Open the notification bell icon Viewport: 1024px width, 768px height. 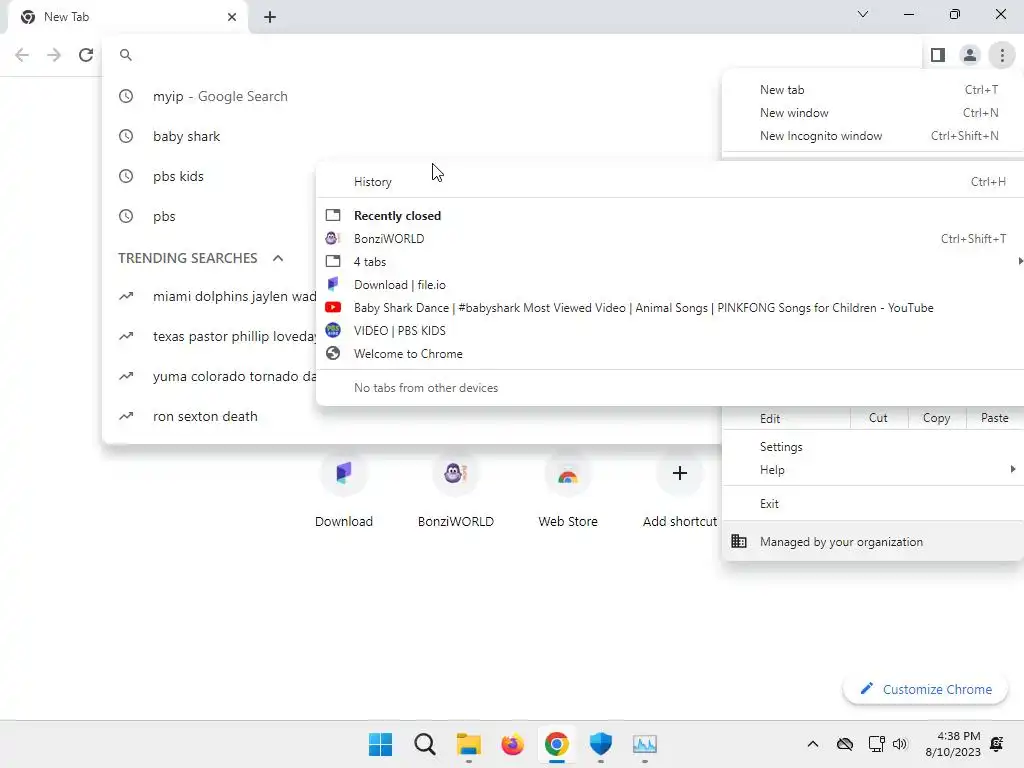pos(997,744)
